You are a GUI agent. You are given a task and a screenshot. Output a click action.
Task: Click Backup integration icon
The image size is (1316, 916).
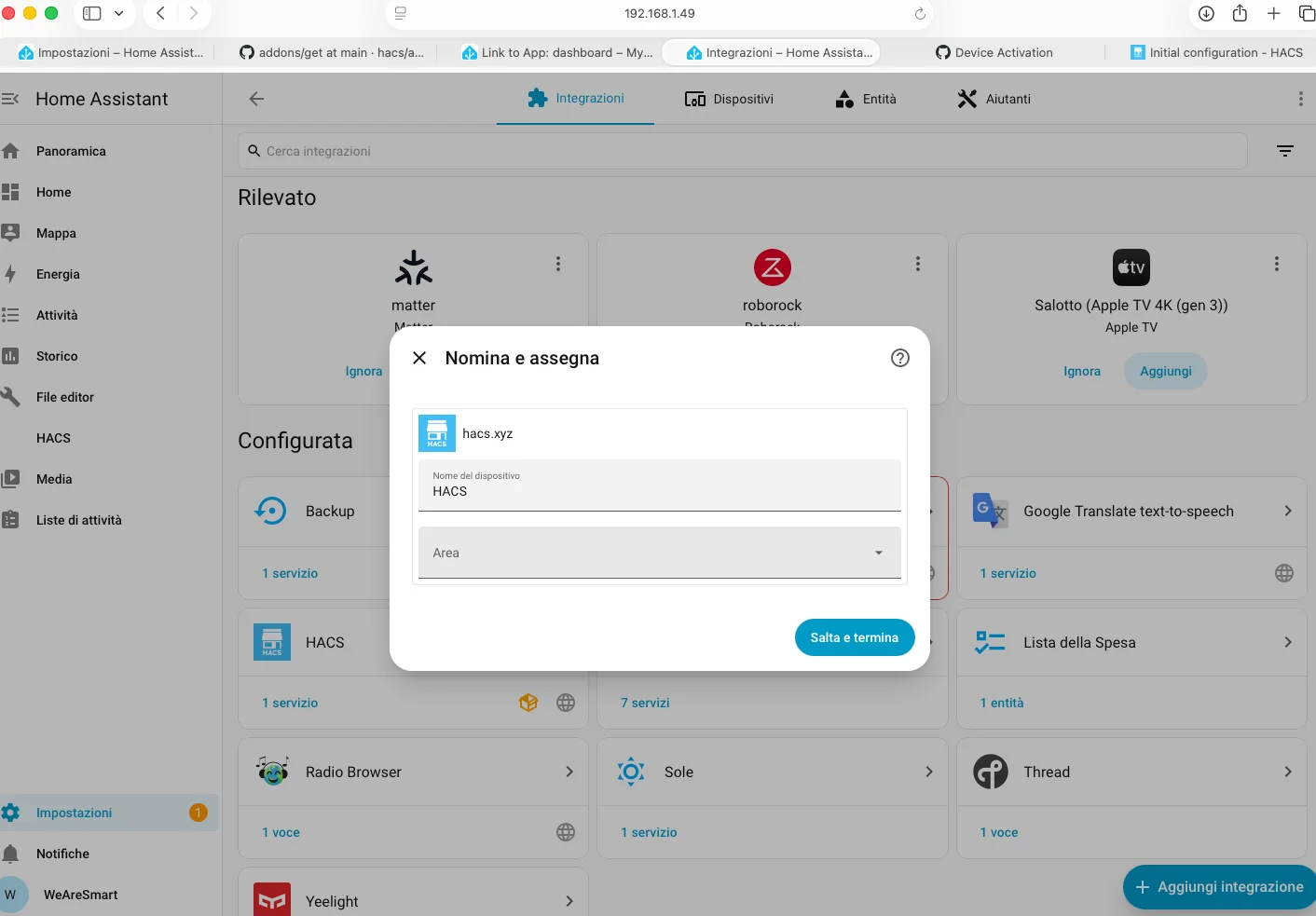tap(271, 511)
